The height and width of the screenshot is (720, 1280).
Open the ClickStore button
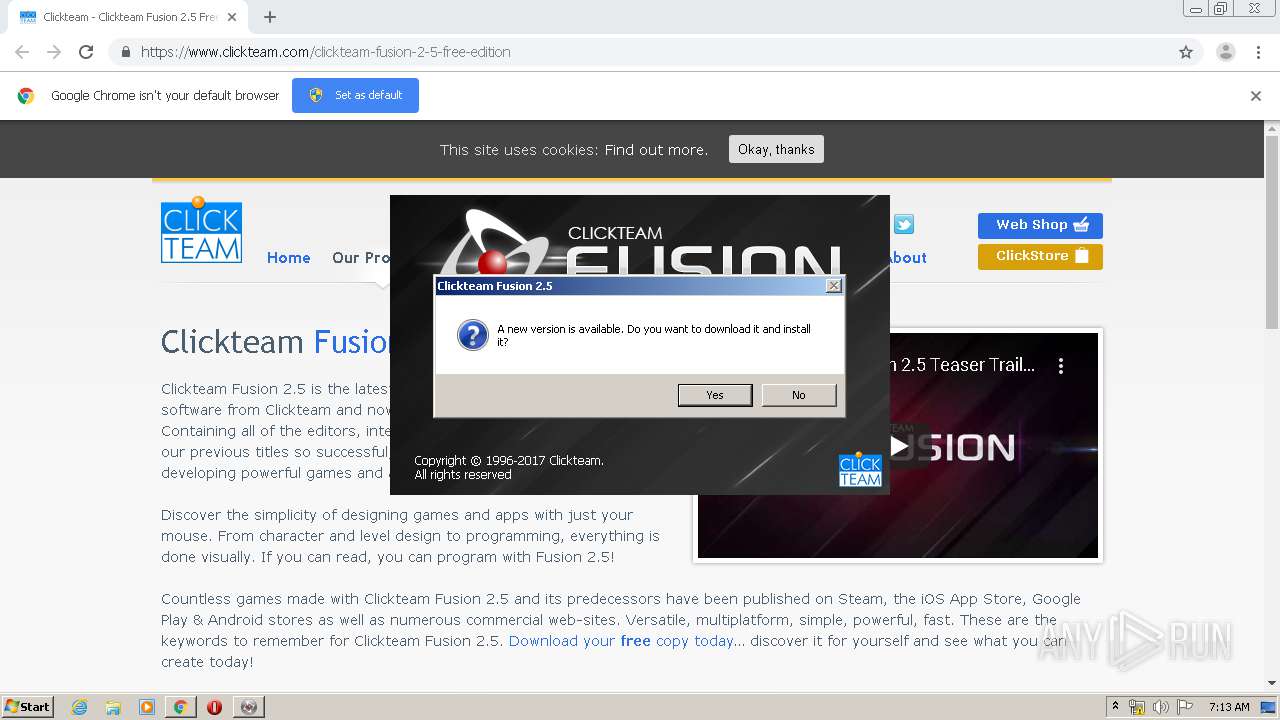[x=1040, y=256]
